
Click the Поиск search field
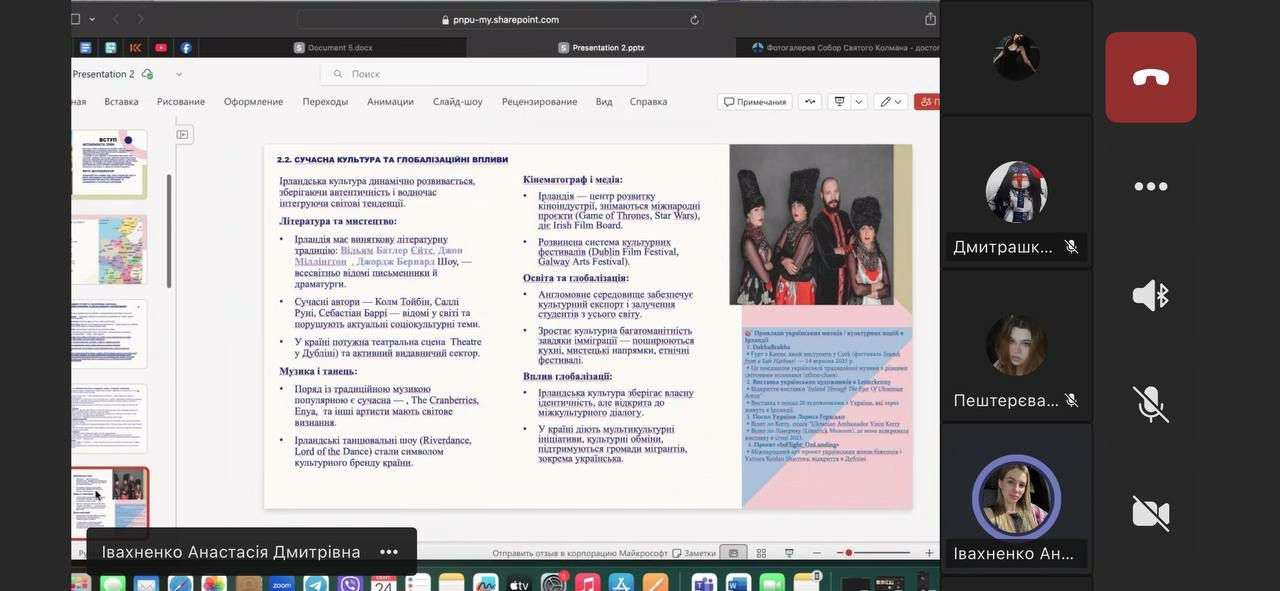point(484,74)
